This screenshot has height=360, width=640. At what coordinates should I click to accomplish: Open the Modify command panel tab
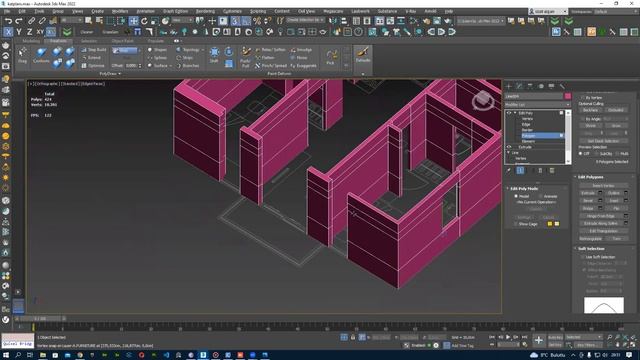(520, 86)
